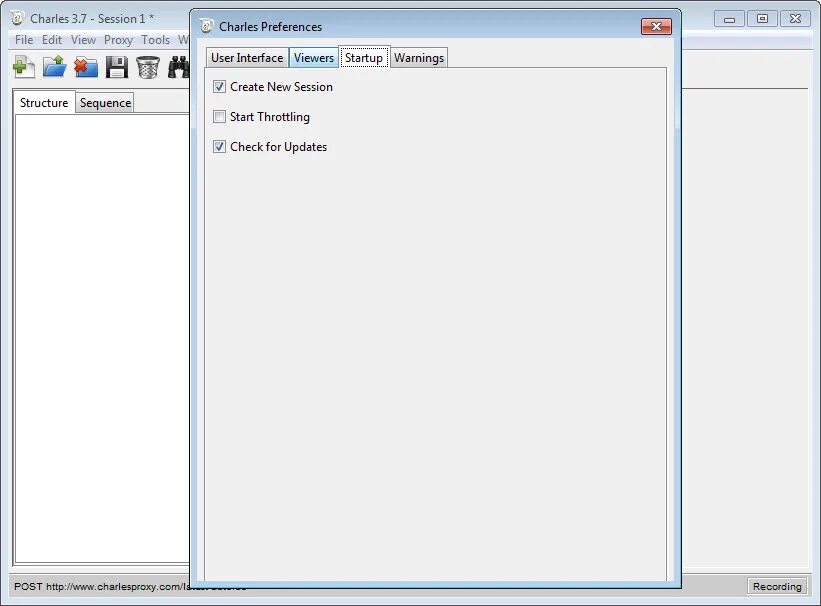Open the Edit menu
821x606 pixels.
[52, 40]
